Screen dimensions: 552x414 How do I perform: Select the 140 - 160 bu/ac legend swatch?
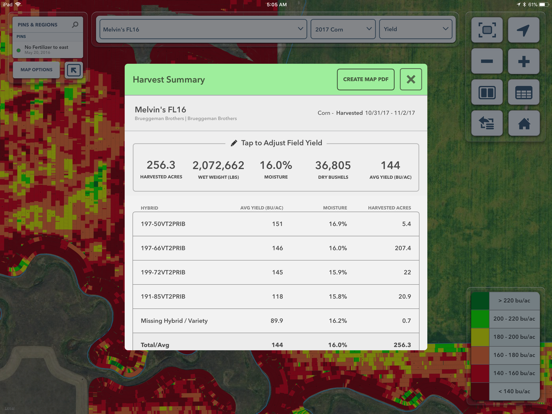480,374
